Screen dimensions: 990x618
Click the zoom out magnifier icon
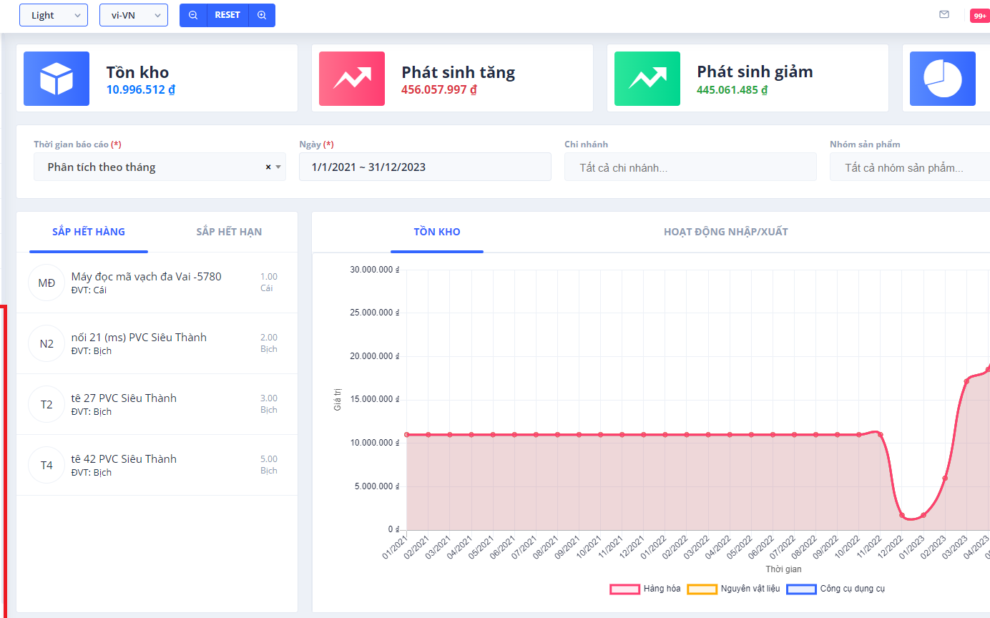[x=193, y=15]
